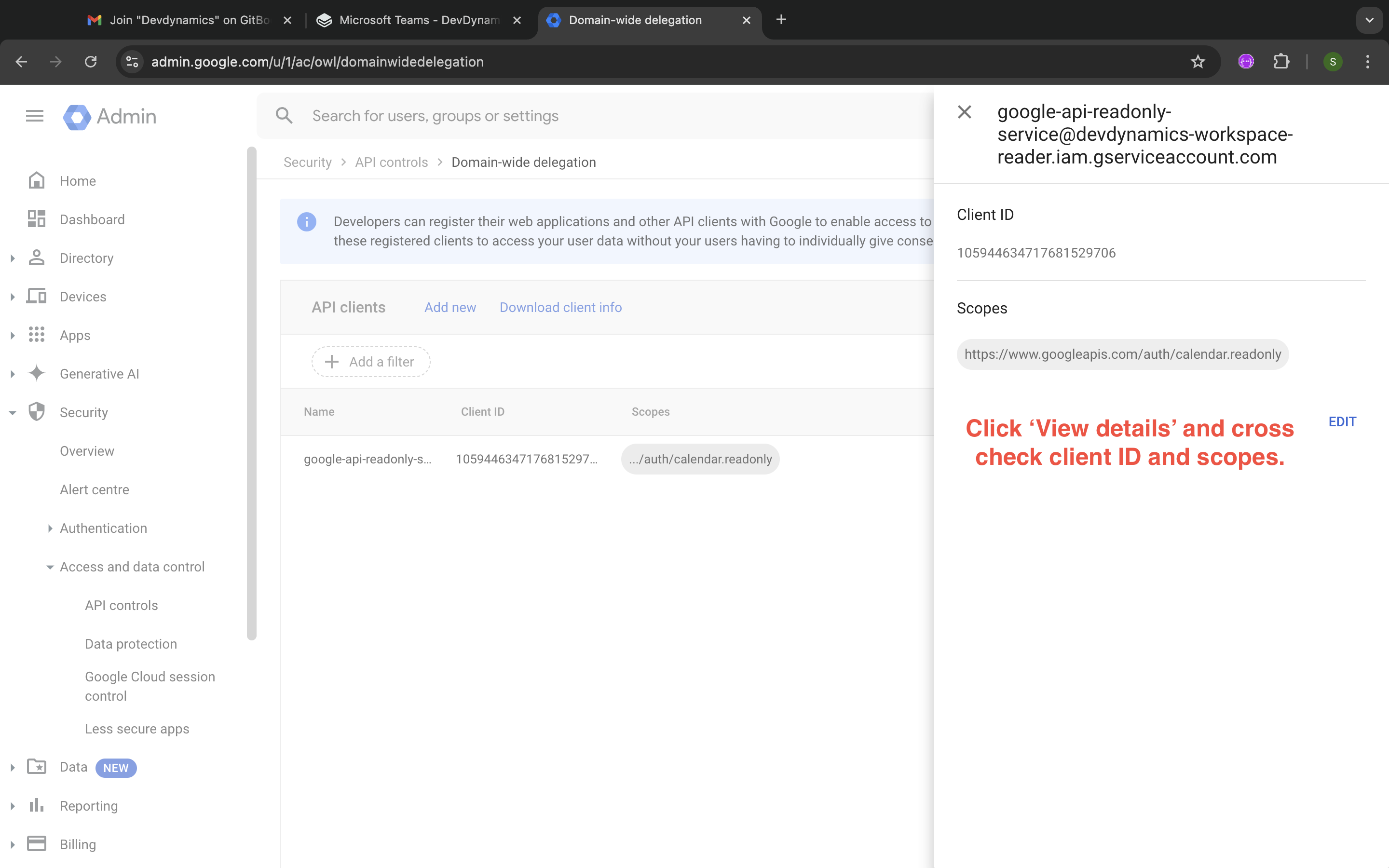Viewport: 1389px width, 868px height.
Task: Click the Google Admin logo
Action: coord(109,117)
